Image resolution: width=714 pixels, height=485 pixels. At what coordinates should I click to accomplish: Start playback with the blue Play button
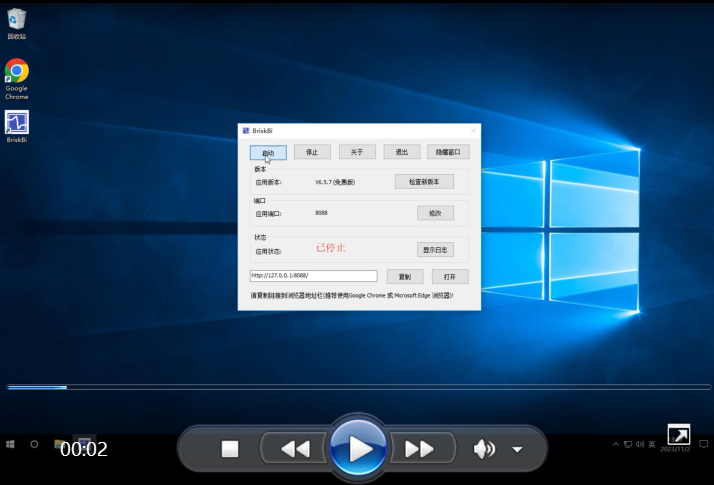[x=358, y=448]
